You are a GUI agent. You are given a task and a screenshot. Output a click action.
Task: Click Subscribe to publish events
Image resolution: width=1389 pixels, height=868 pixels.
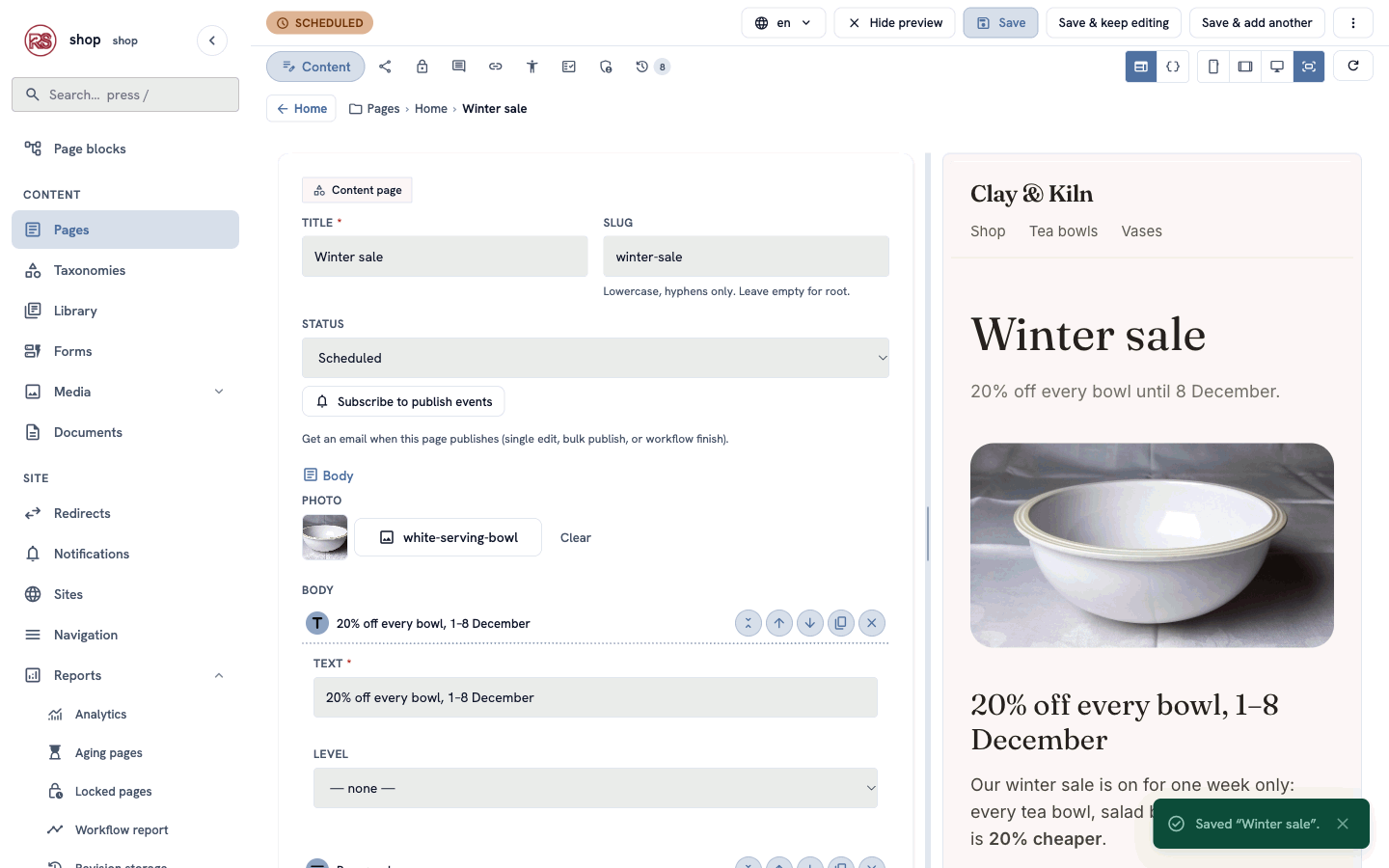[x=403, y=401]
